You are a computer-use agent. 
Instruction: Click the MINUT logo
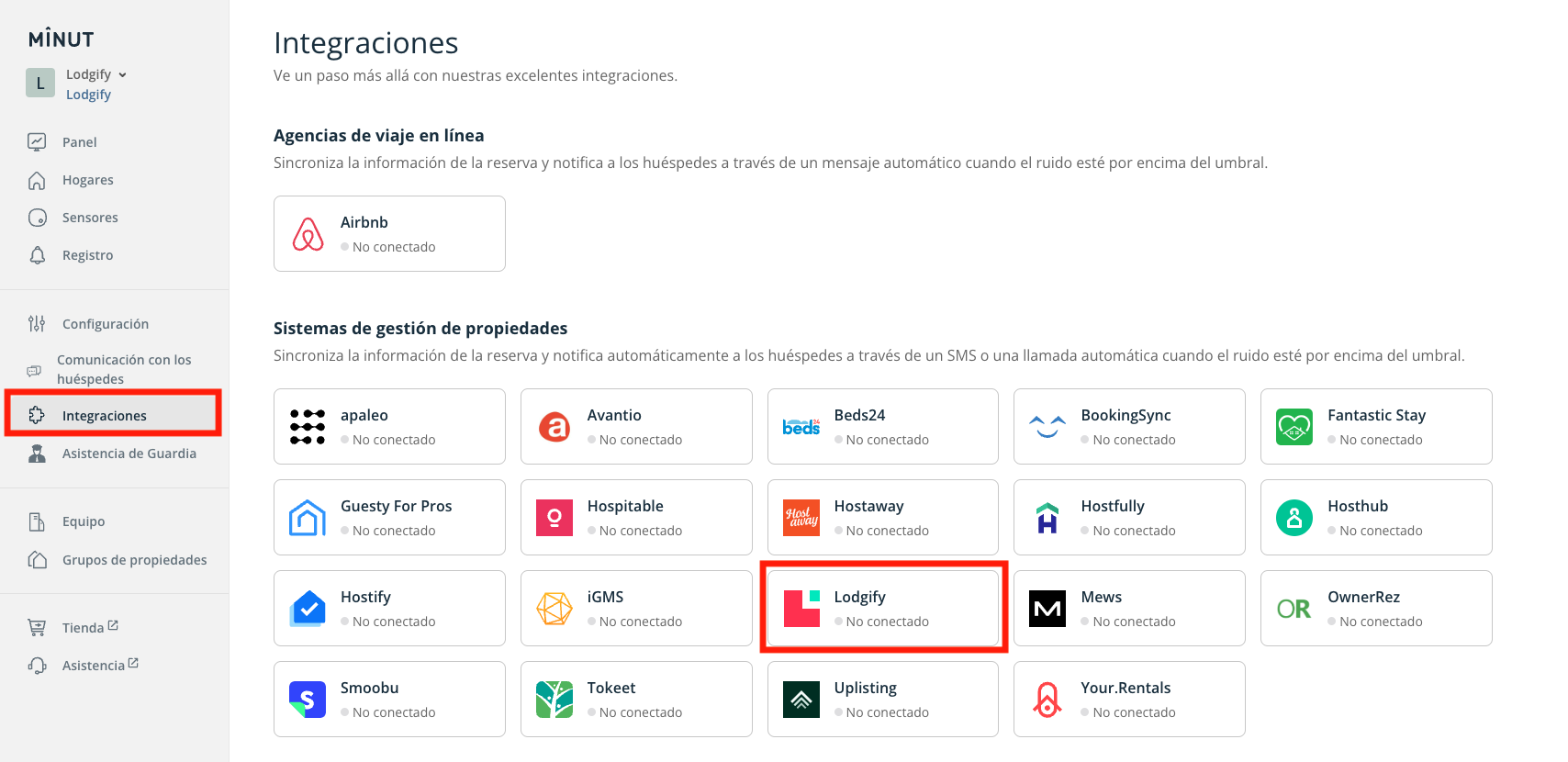61,39
